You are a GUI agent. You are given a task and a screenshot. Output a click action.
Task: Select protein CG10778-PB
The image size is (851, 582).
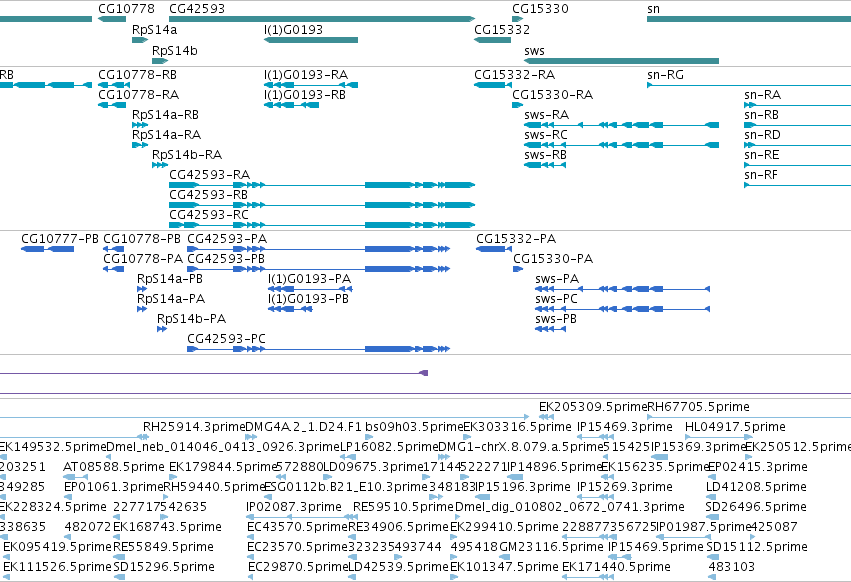pyautogui.click(x=113, y=249)
